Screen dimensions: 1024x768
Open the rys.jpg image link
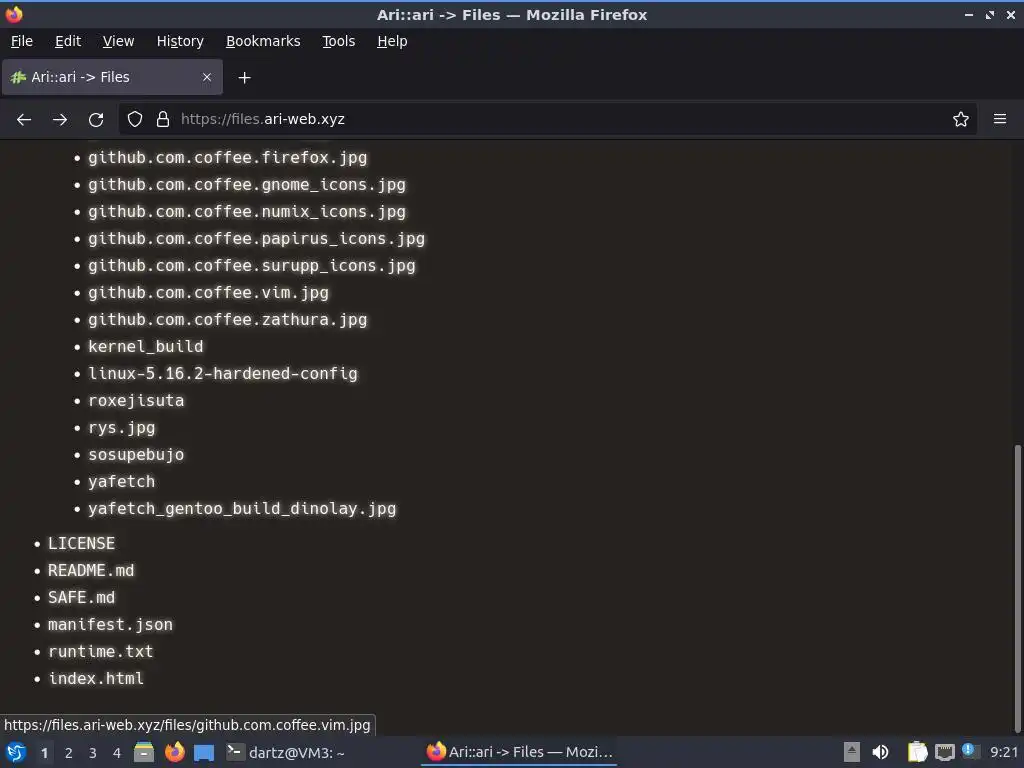coord(122,428)
